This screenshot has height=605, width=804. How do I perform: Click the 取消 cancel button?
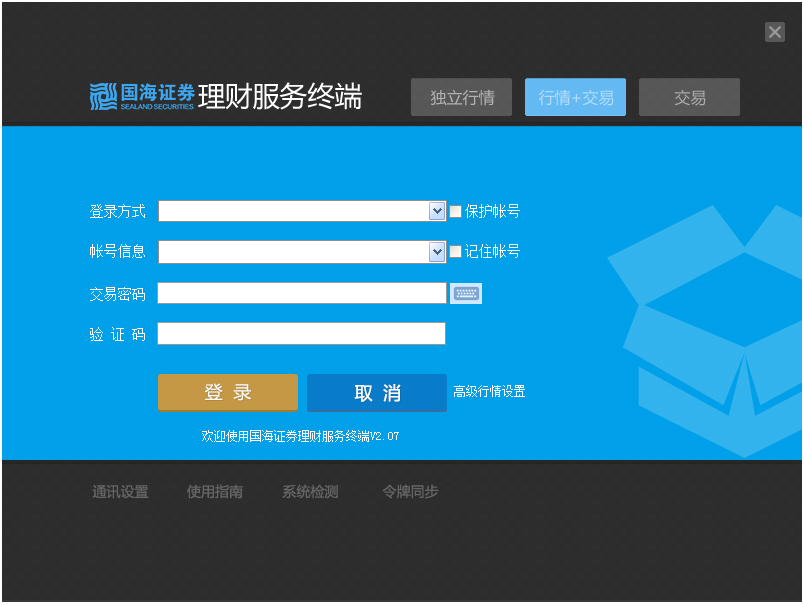click(x=377, y=393)
